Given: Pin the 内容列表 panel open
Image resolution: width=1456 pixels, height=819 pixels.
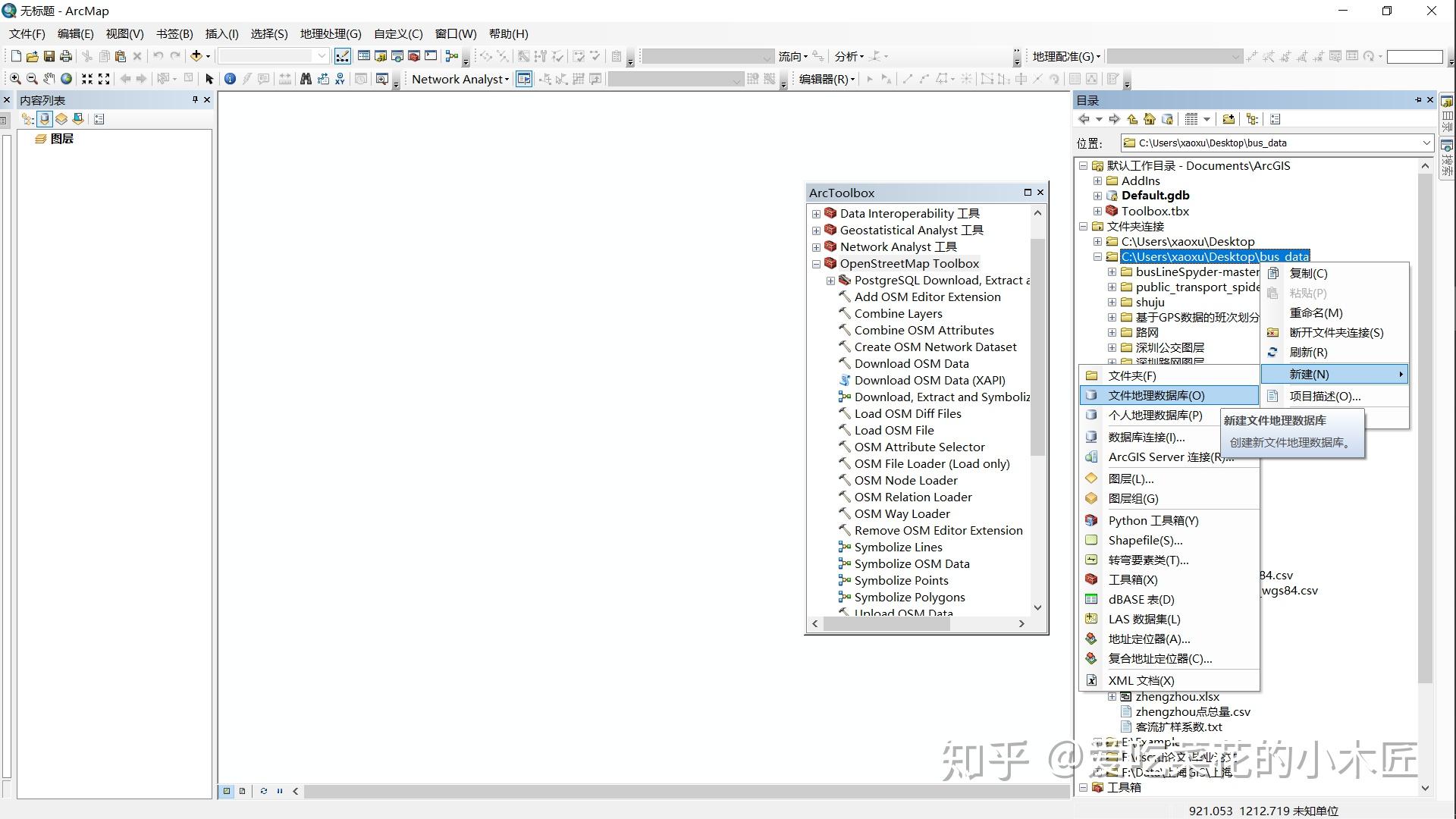Looking at the screenshot, I should click(194, 99).
